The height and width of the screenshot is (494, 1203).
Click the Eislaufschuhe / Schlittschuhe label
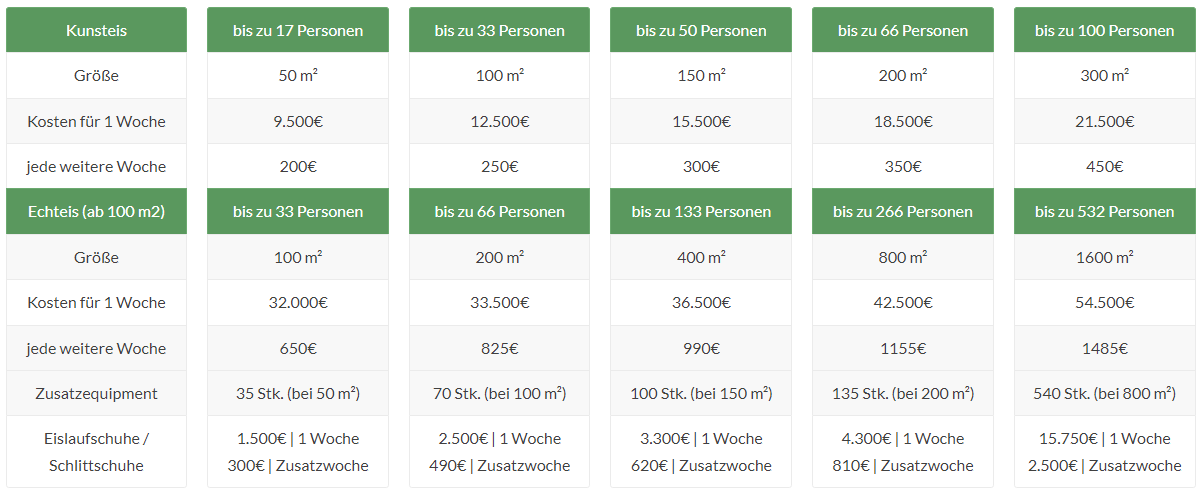[96, 452]
